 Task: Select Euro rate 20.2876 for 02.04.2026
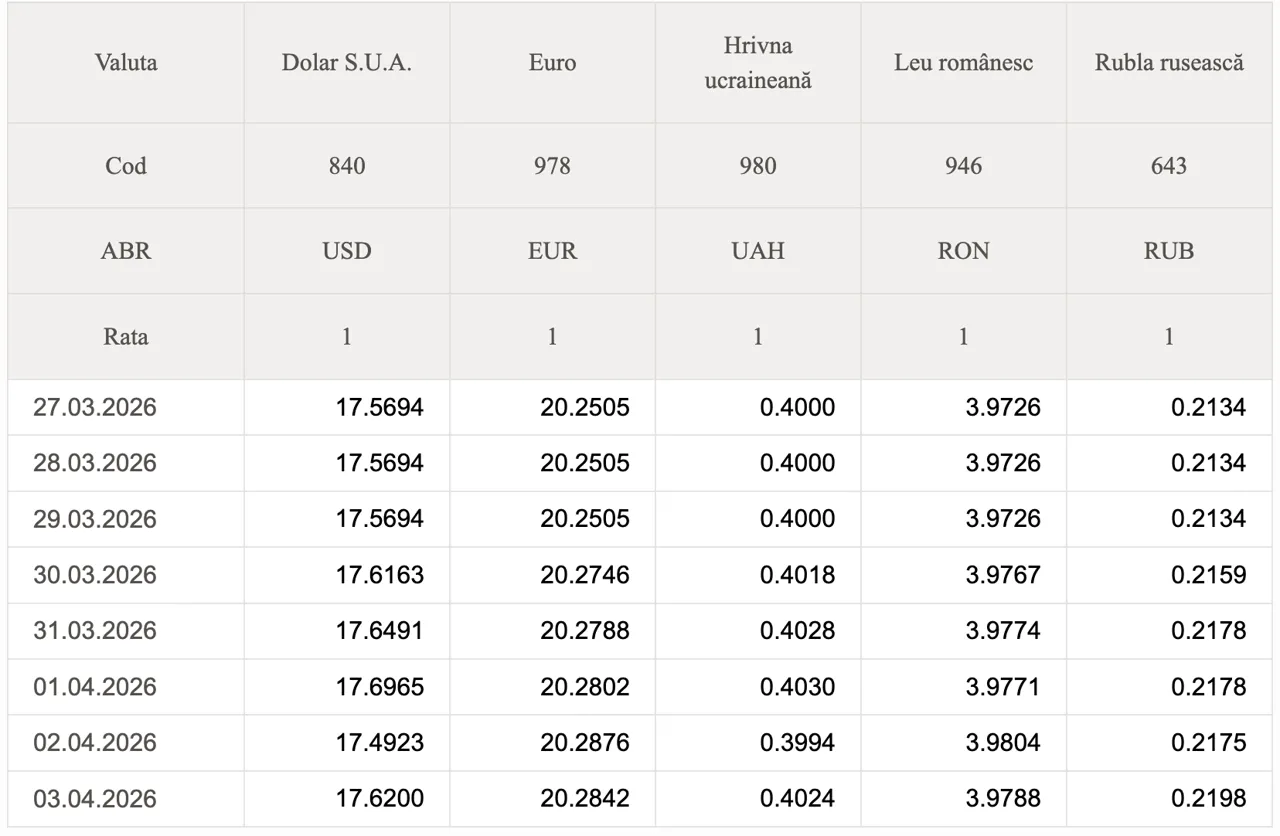click(585, 743)
